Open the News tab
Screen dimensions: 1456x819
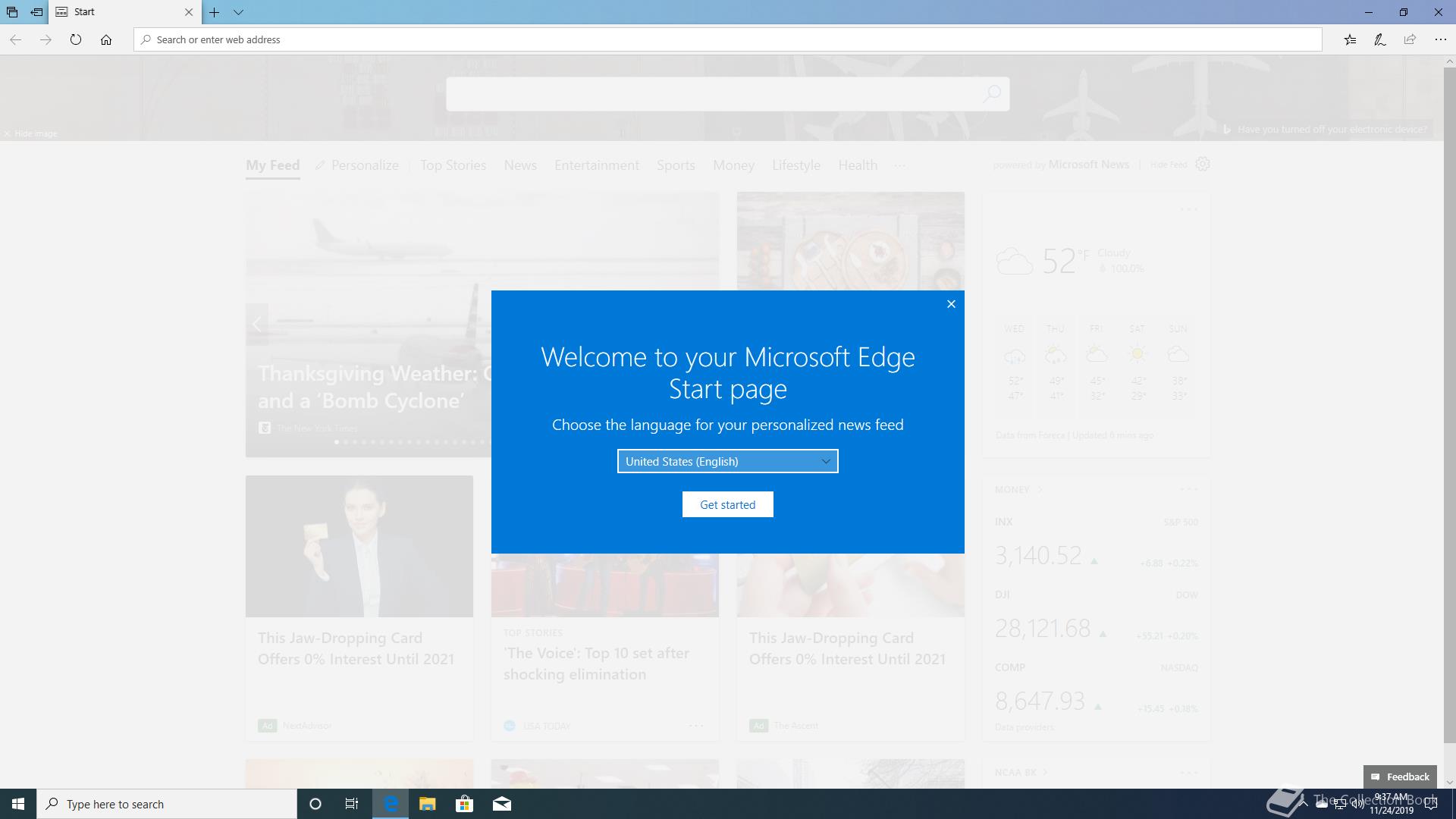point(520,165)
